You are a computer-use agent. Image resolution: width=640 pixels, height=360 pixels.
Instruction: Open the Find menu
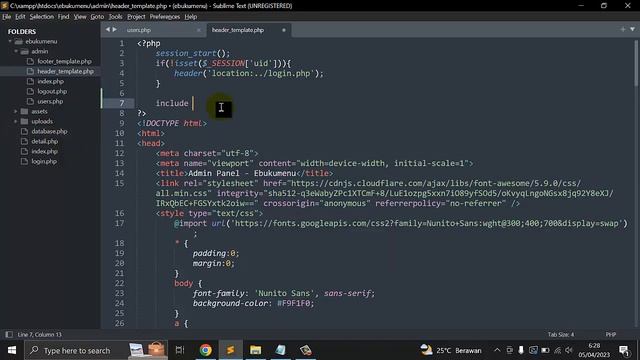pos(63,17)
